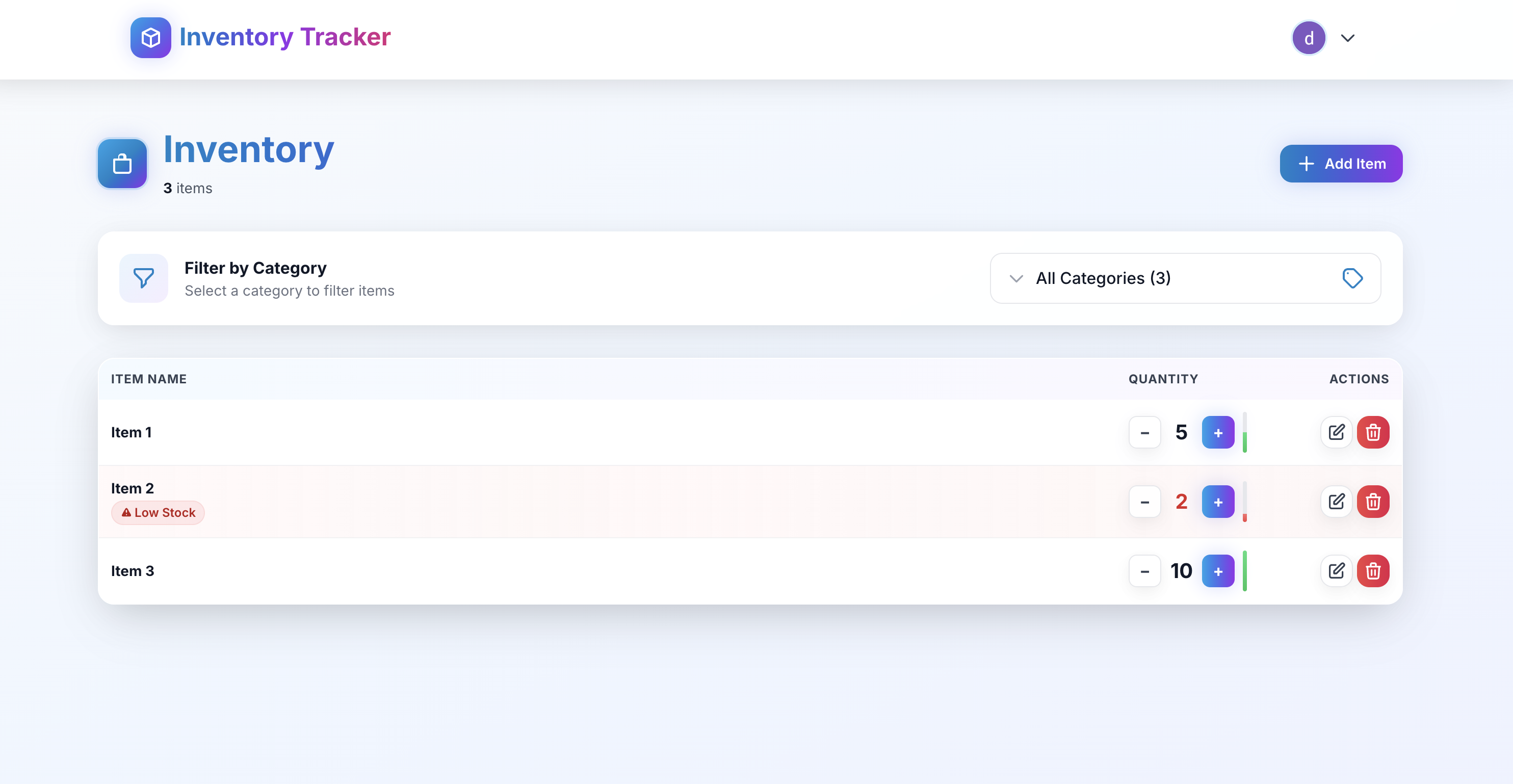Decrease Item 1 quantity by one

(1144, 433)
